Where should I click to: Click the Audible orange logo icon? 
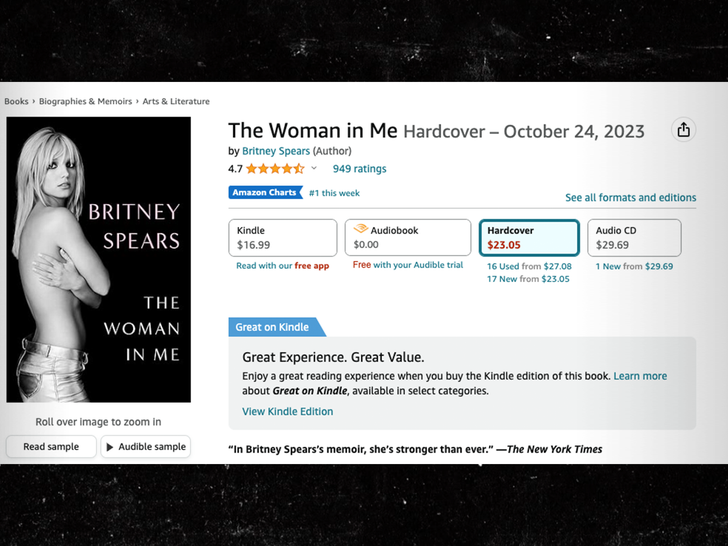(361, 230)
